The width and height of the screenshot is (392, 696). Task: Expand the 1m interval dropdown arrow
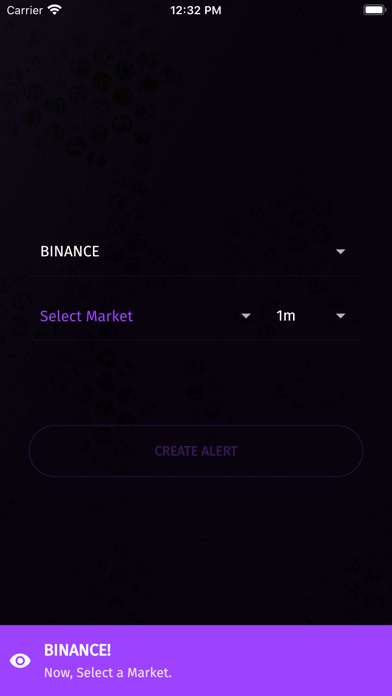341,316
